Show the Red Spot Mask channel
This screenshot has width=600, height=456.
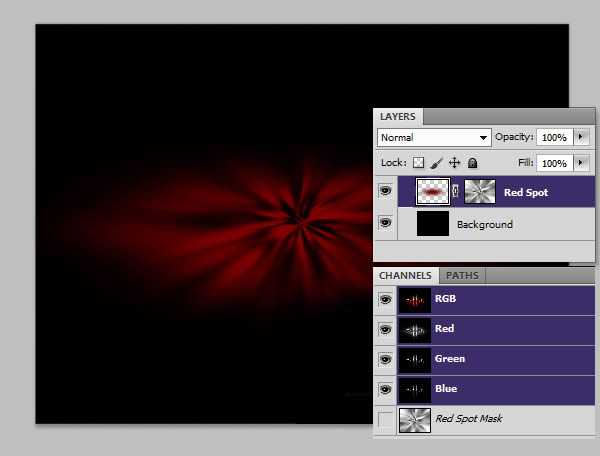[385, 419]
